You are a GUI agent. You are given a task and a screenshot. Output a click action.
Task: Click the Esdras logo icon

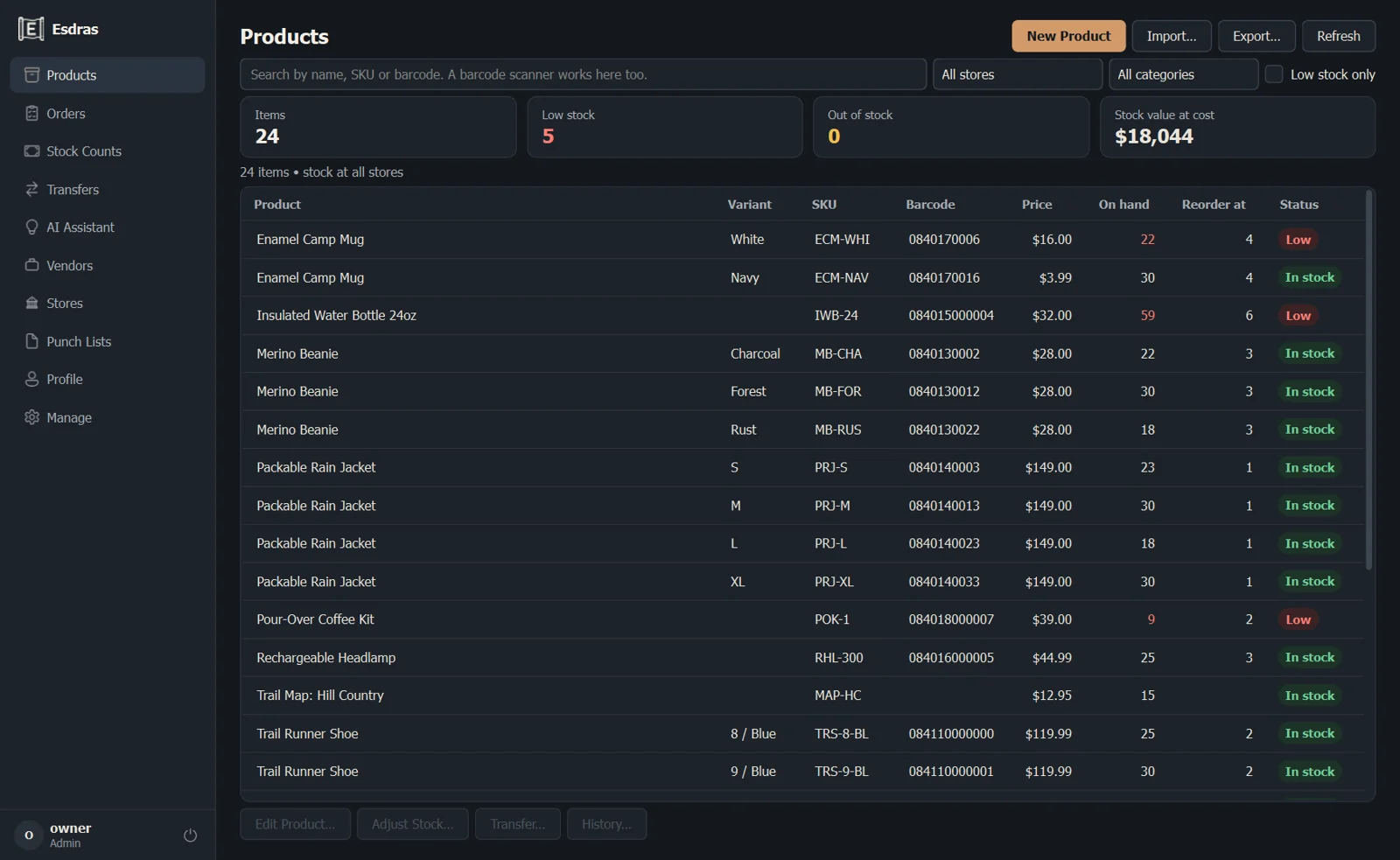pyautogui.click(x=31, y=29)
